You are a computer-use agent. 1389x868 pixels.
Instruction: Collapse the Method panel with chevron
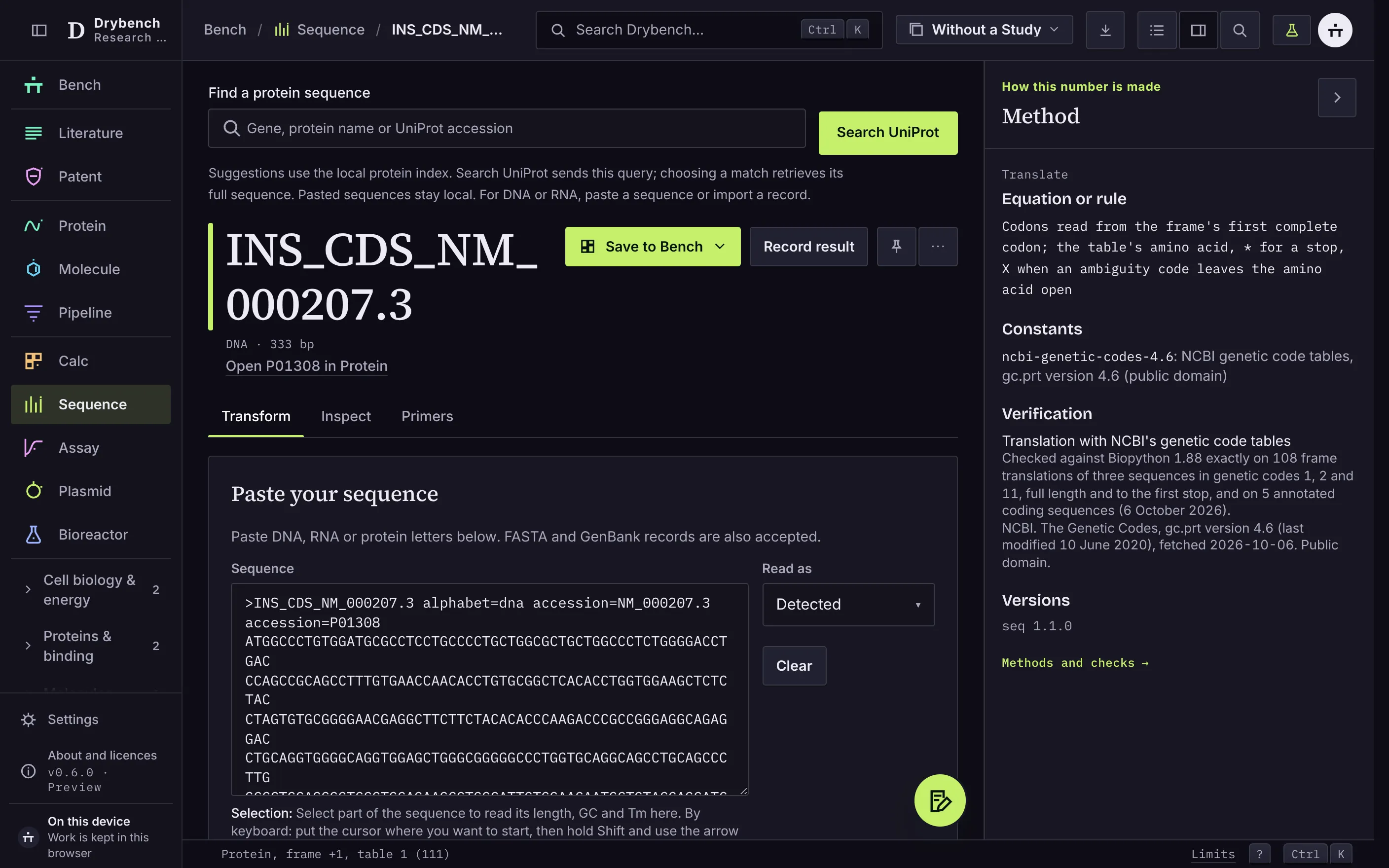point(1337,98)
